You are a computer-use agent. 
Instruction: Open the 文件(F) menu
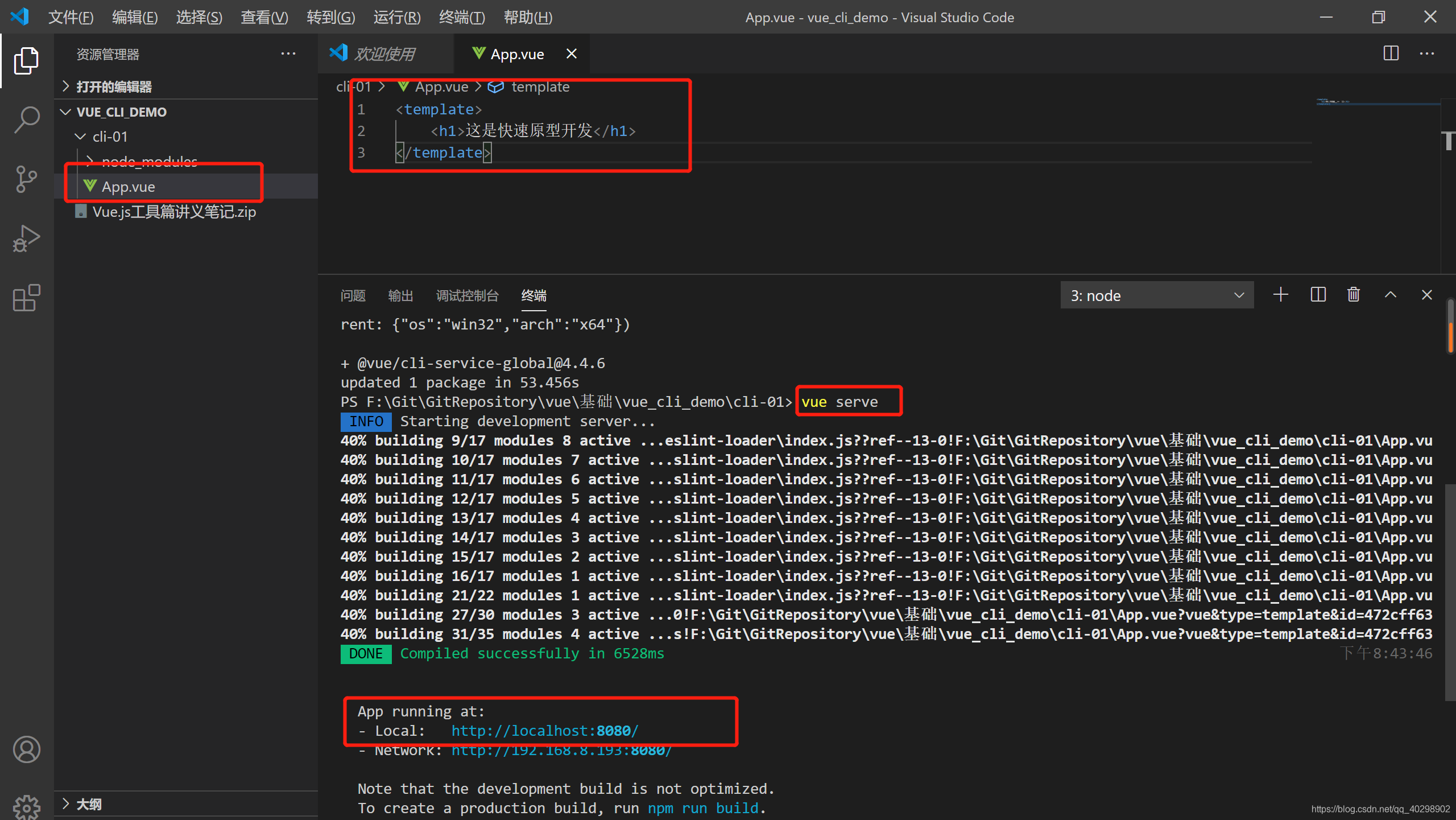tap(71, 17)
